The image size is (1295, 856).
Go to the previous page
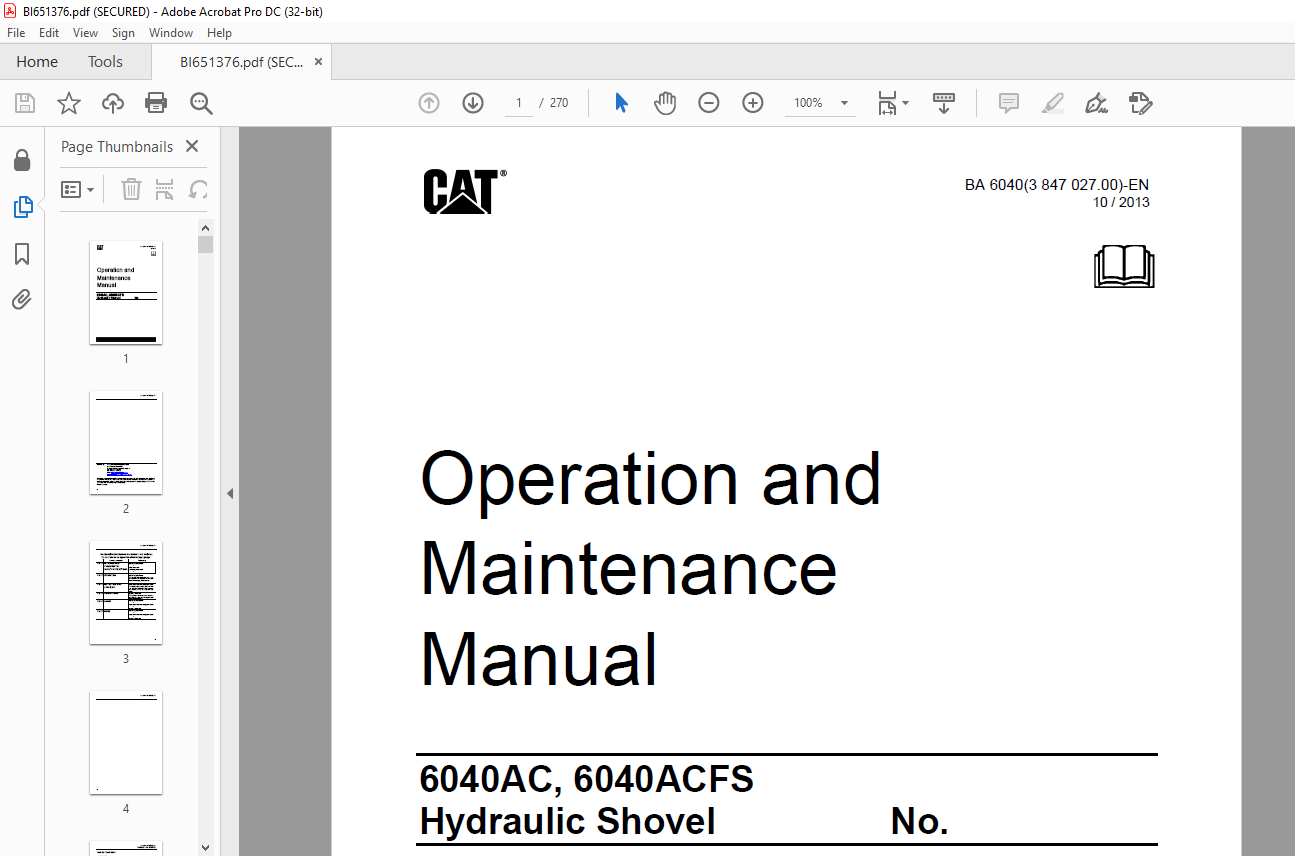429,103
